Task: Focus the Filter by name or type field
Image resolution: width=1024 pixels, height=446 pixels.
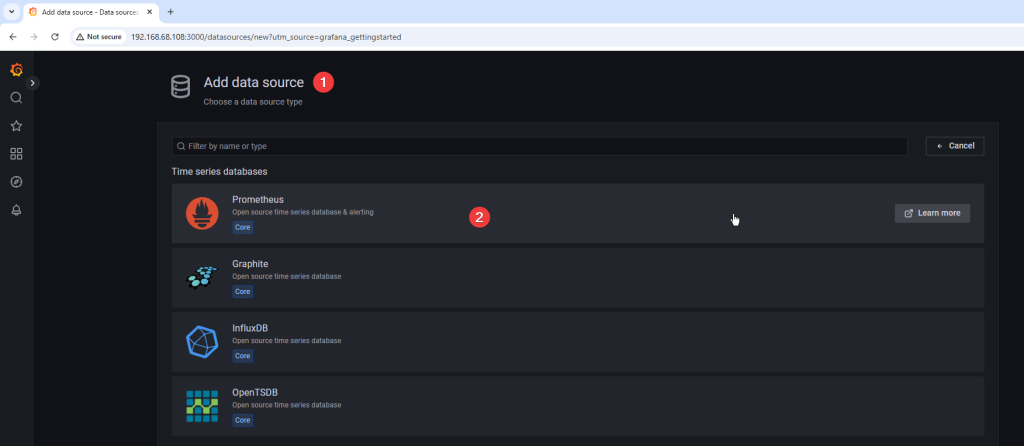Action: [540, 146]
